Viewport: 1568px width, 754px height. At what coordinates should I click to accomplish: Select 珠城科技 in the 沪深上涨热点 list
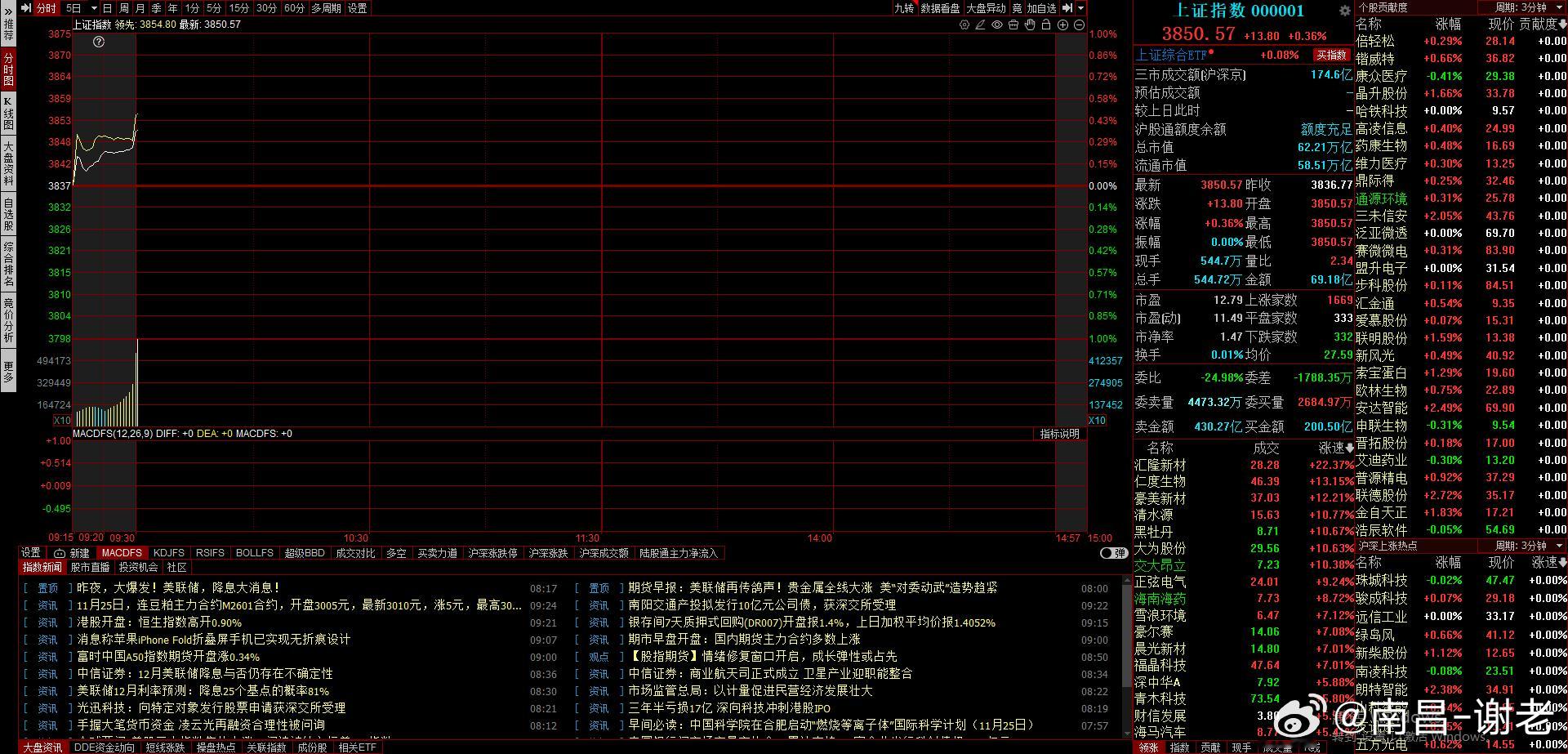[x=1382, y=581]
